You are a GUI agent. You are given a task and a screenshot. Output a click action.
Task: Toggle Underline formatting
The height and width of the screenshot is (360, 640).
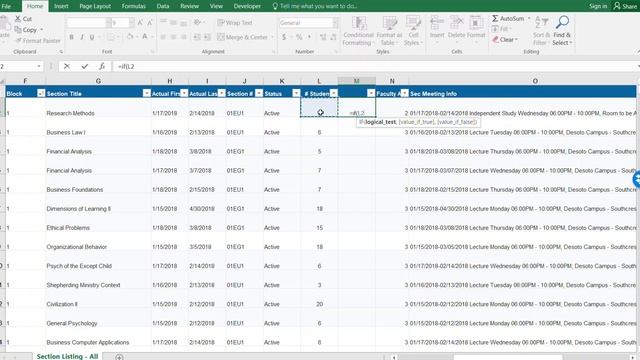(x=92, y=37)
